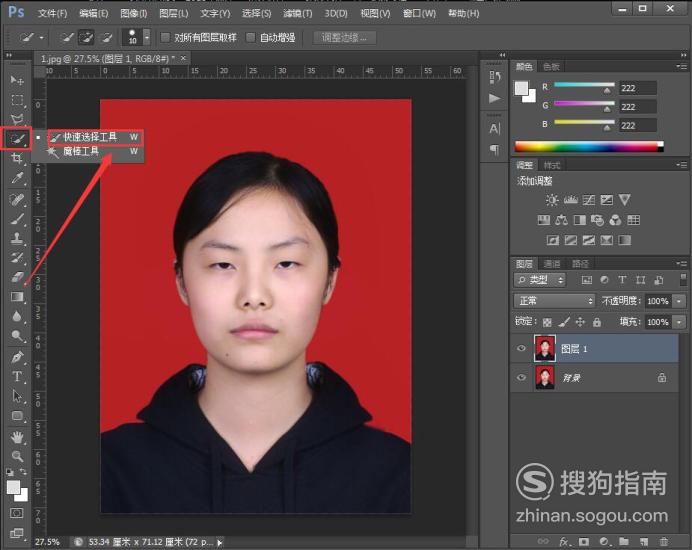Image resolution: width=692 pixels, height=550 pixels.
Task: Toggle Quick Mask mode
Action: [17, 513]
